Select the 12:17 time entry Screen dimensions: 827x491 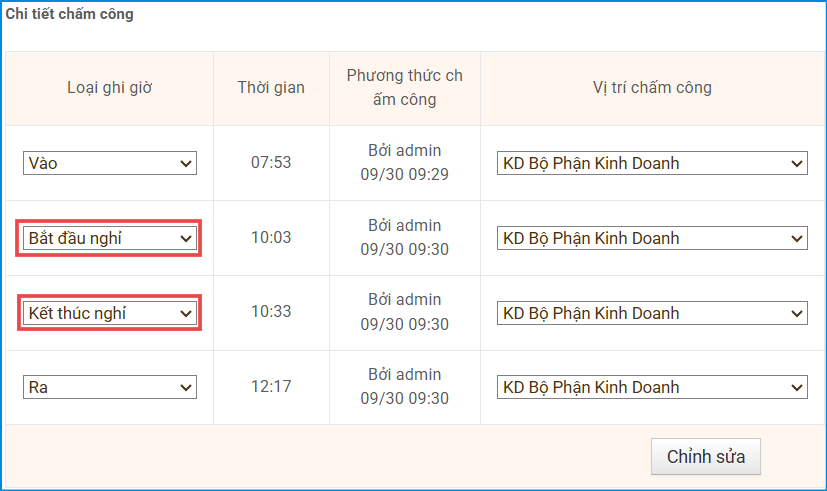[271, 386]
